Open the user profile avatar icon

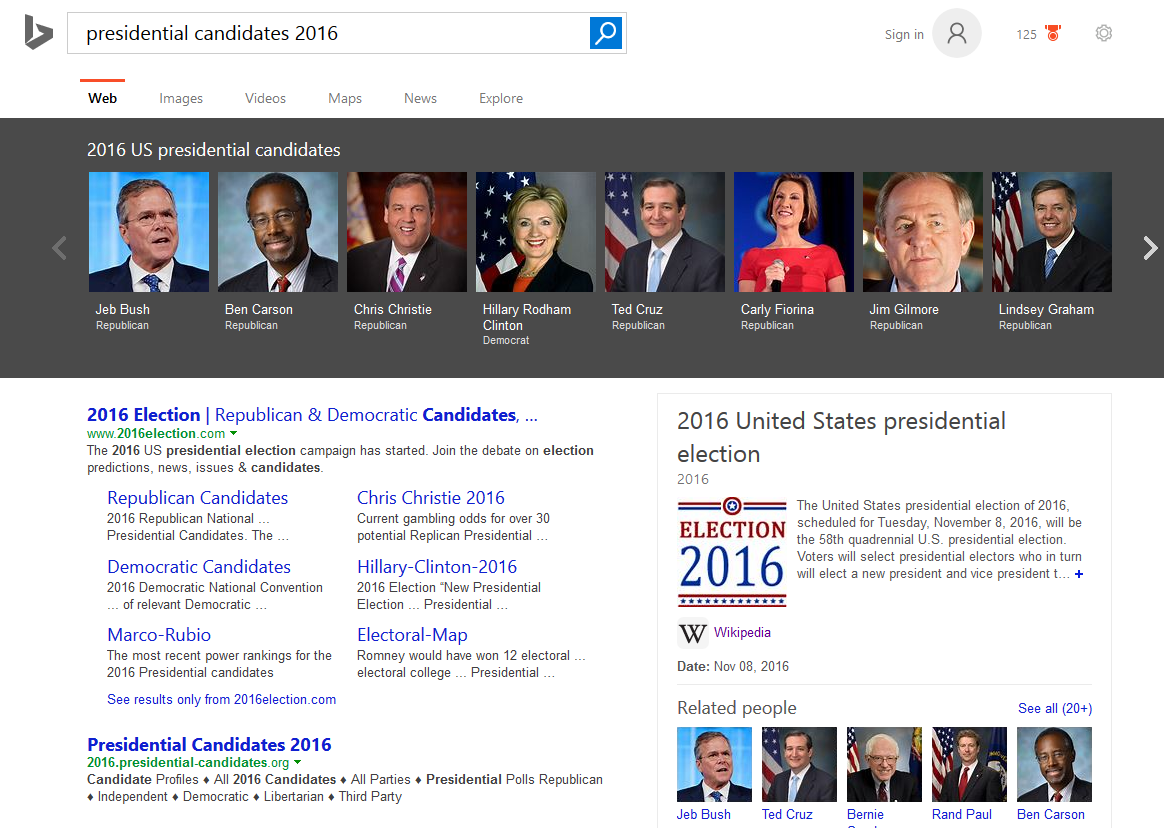point(957,34)
